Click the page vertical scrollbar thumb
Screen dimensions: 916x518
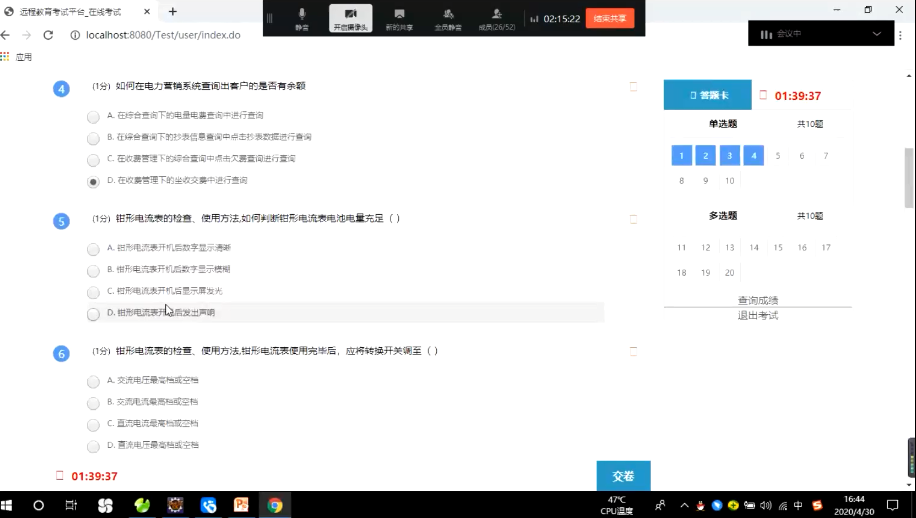pos(909,175)
